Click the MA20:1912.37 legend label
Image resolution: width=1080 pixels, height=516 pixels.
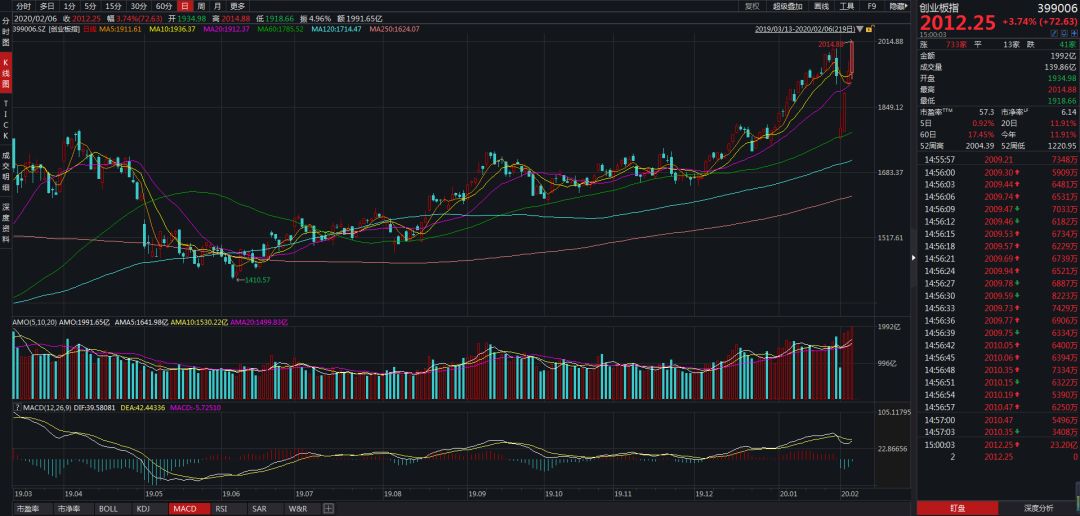(227, 30)
